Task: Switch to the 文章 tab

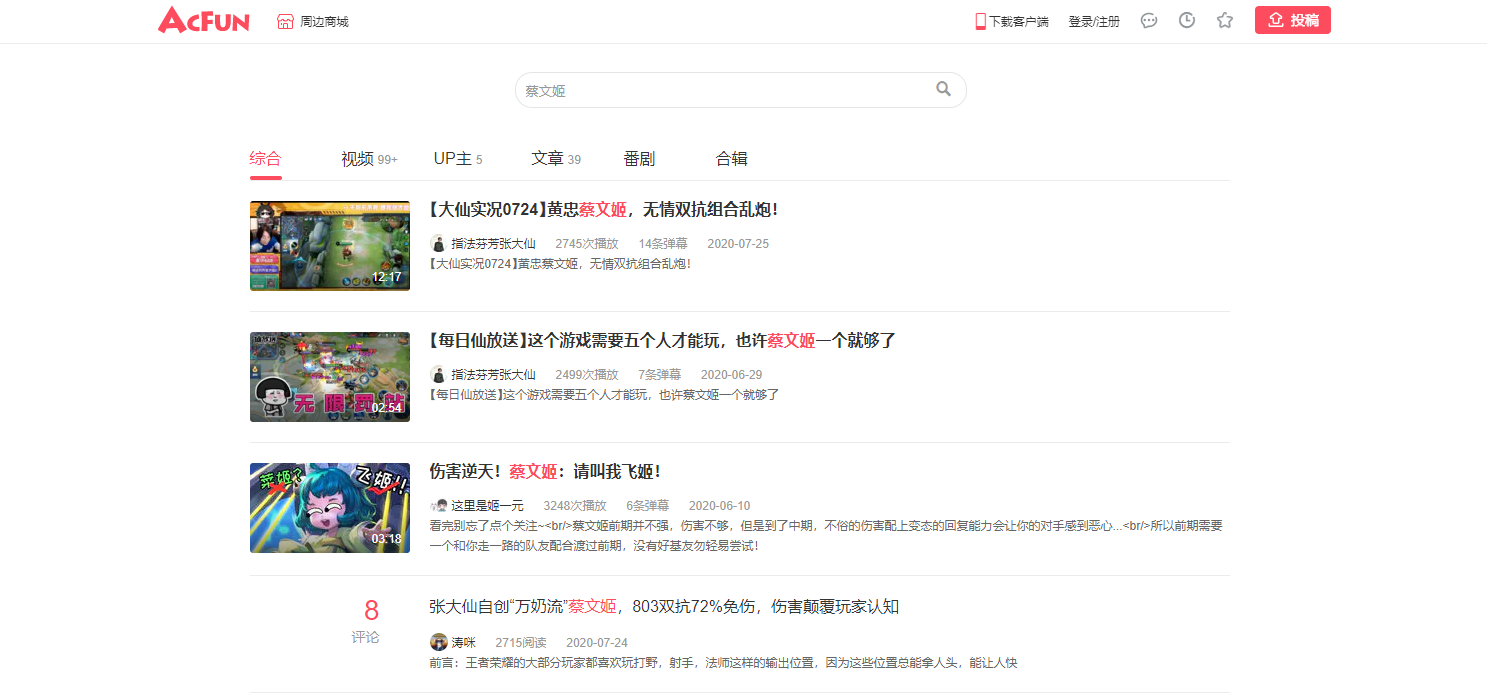Action: (x=556, y=159)
